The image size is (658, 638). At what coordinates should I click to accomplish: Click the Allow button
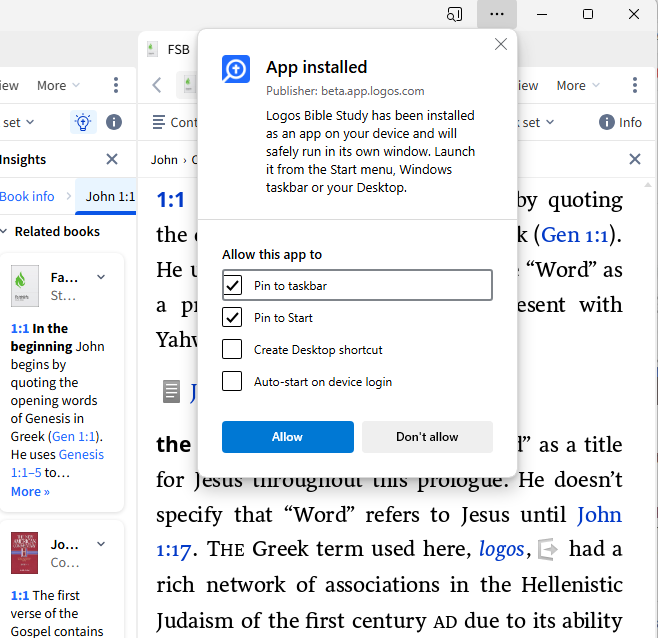287,437
